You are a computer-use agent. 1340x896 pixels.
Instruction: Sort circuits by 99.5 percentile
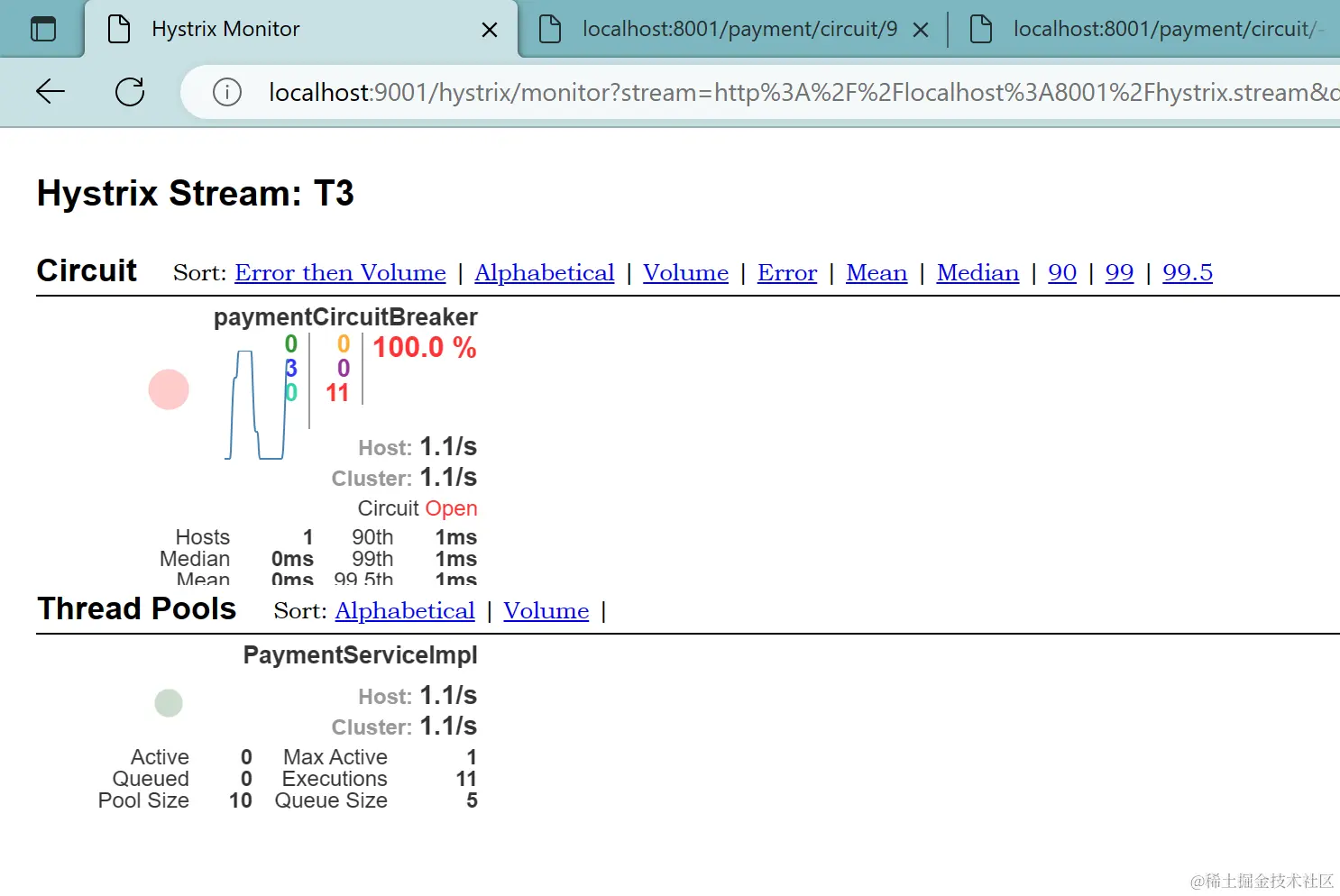coord(1188,272)
